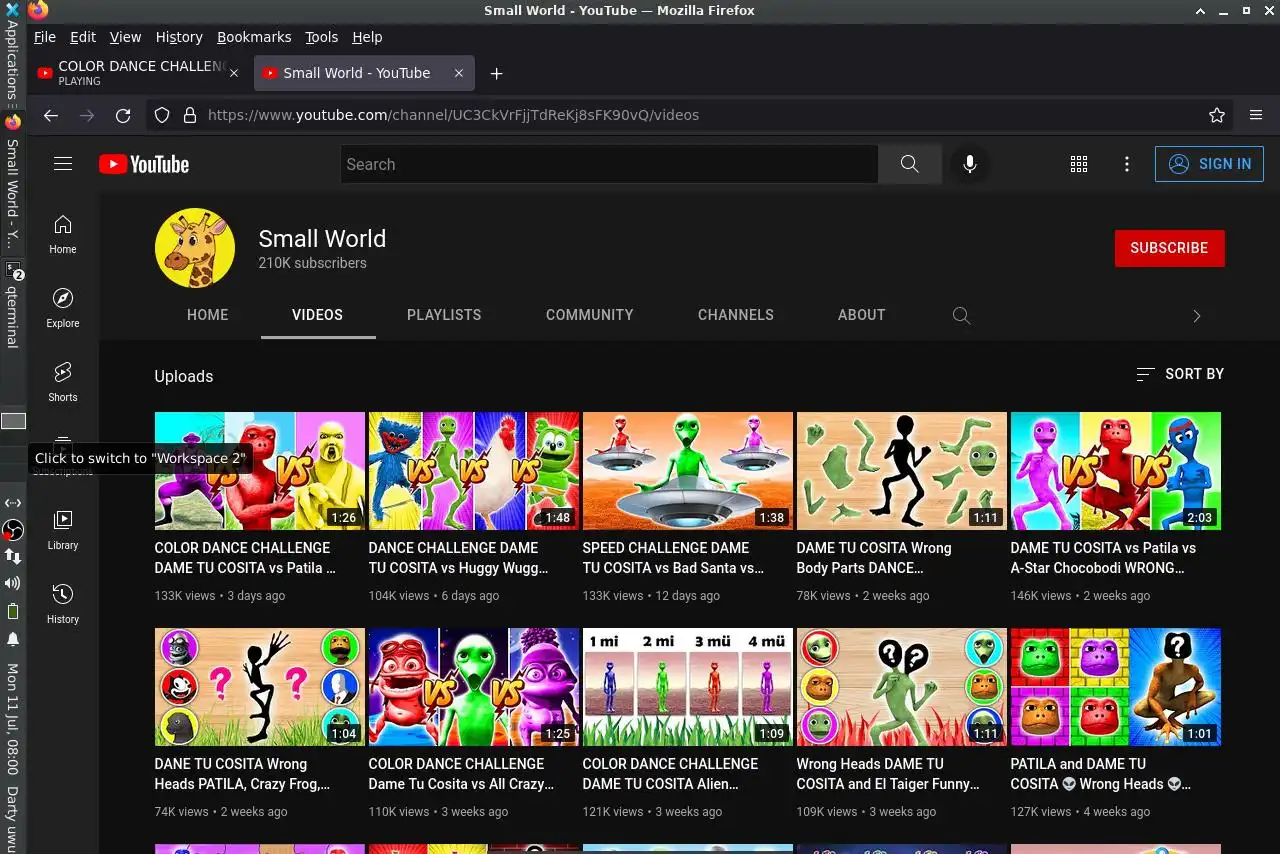Switch to the PLAYLISTS tab
The height and width of the screenshot is (854, 1280).
coord(444,315)
